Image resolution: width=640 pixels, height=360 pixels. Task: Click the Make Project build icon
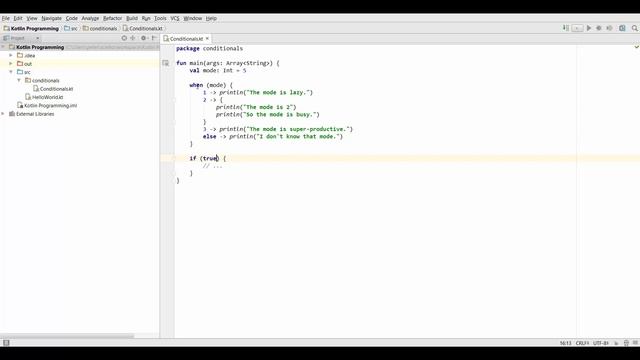tap(566, 28)
